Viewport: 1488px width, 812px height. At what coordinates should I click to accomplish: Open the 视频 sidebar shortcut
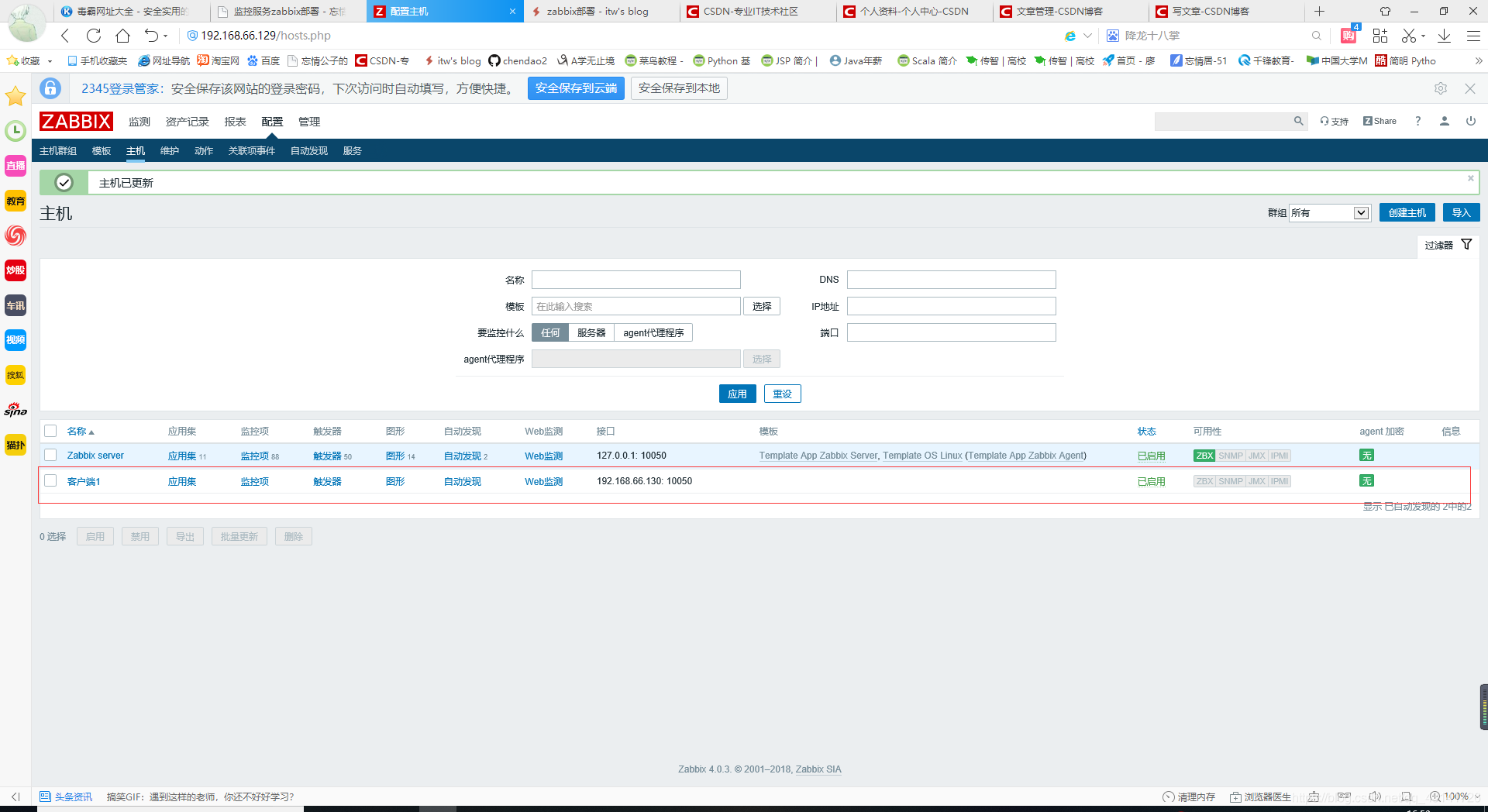(x=15, y=340)
